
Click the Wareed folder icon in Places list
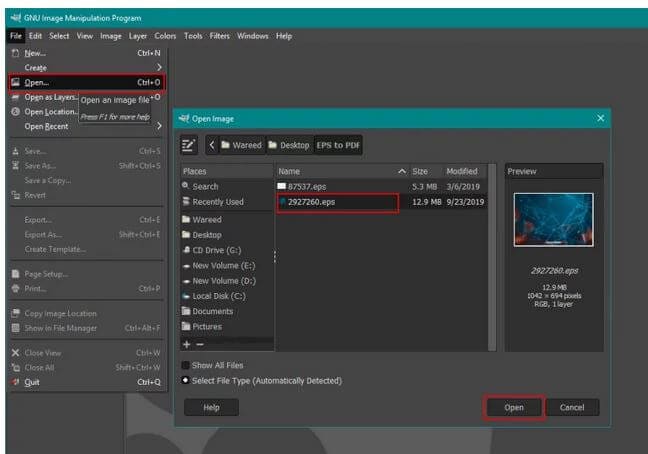[186, 219]
